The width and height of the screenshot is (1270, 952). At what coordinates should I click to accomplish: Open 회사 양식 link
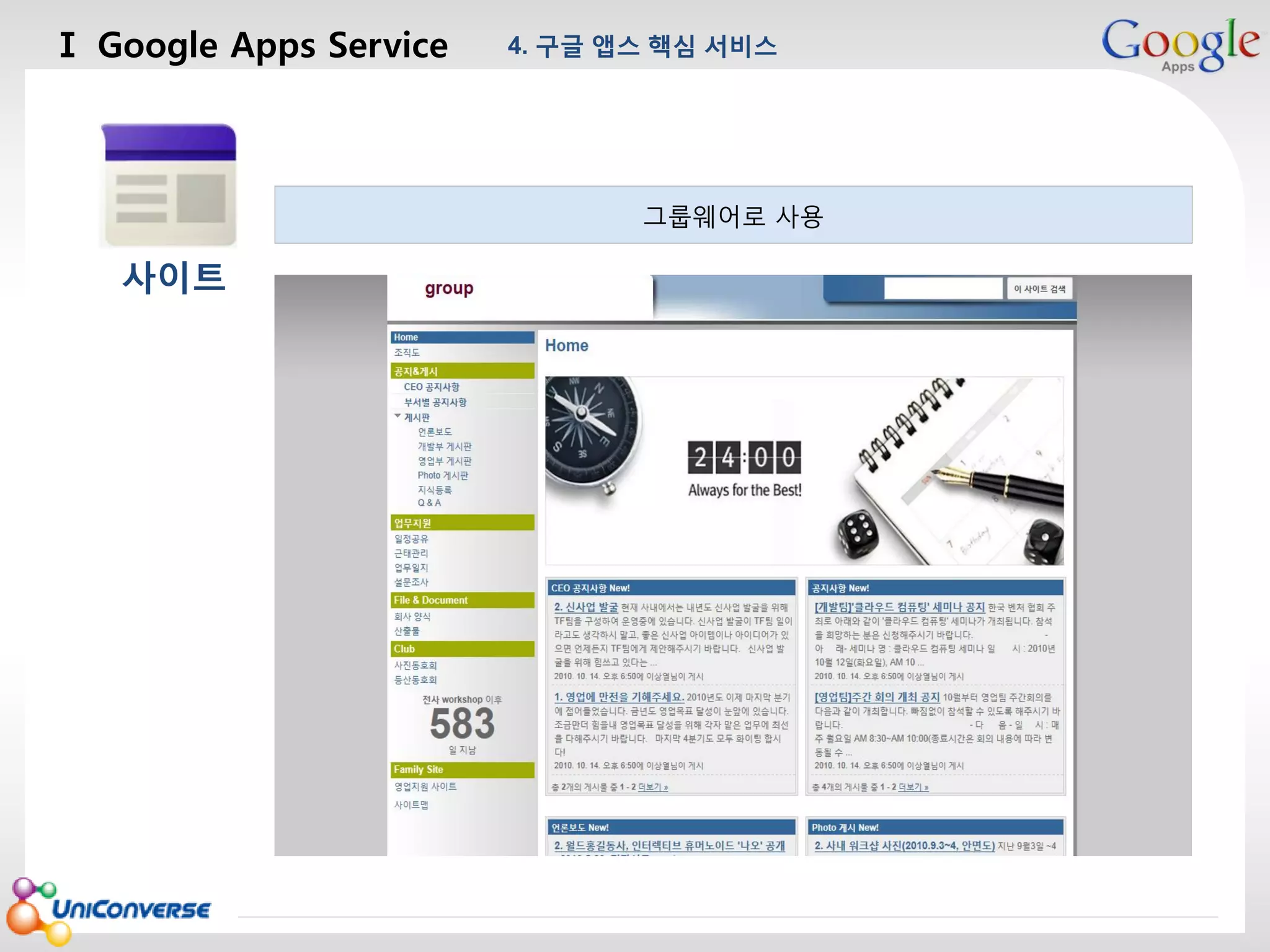click(x=412, y=617)
